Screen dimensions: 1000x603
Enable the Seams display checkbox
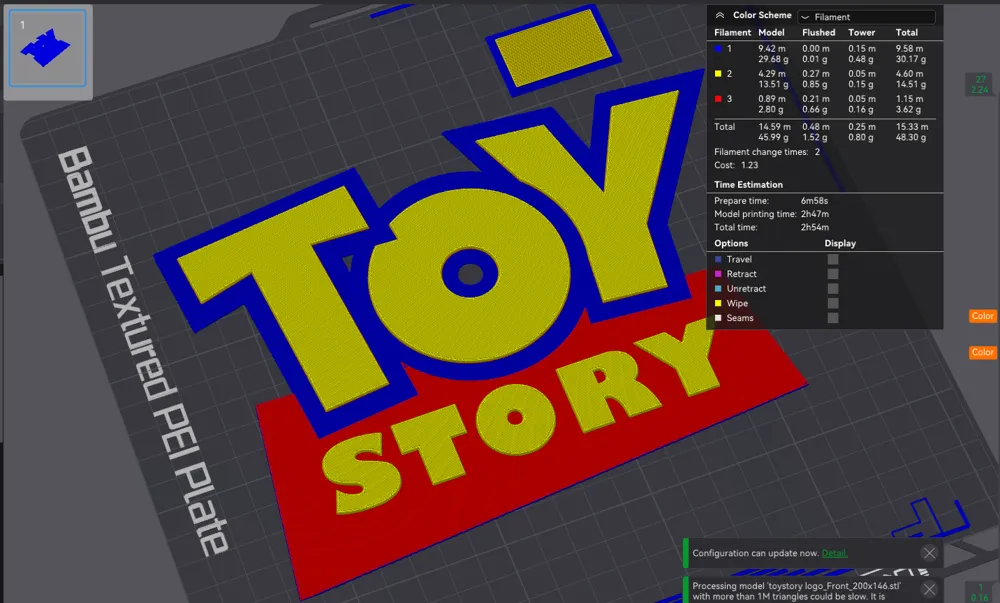click(x=833, y=318)
